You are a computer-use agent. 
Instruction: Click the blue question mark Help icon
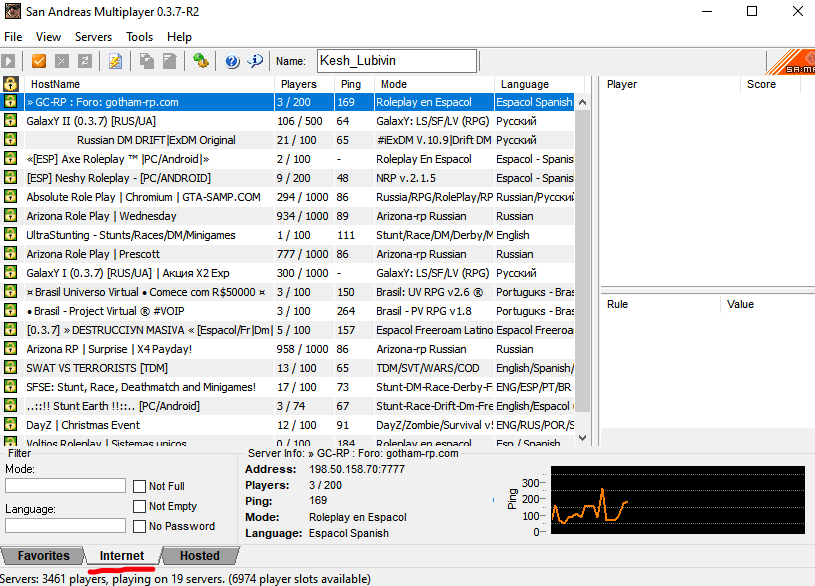tap(232, 61)
